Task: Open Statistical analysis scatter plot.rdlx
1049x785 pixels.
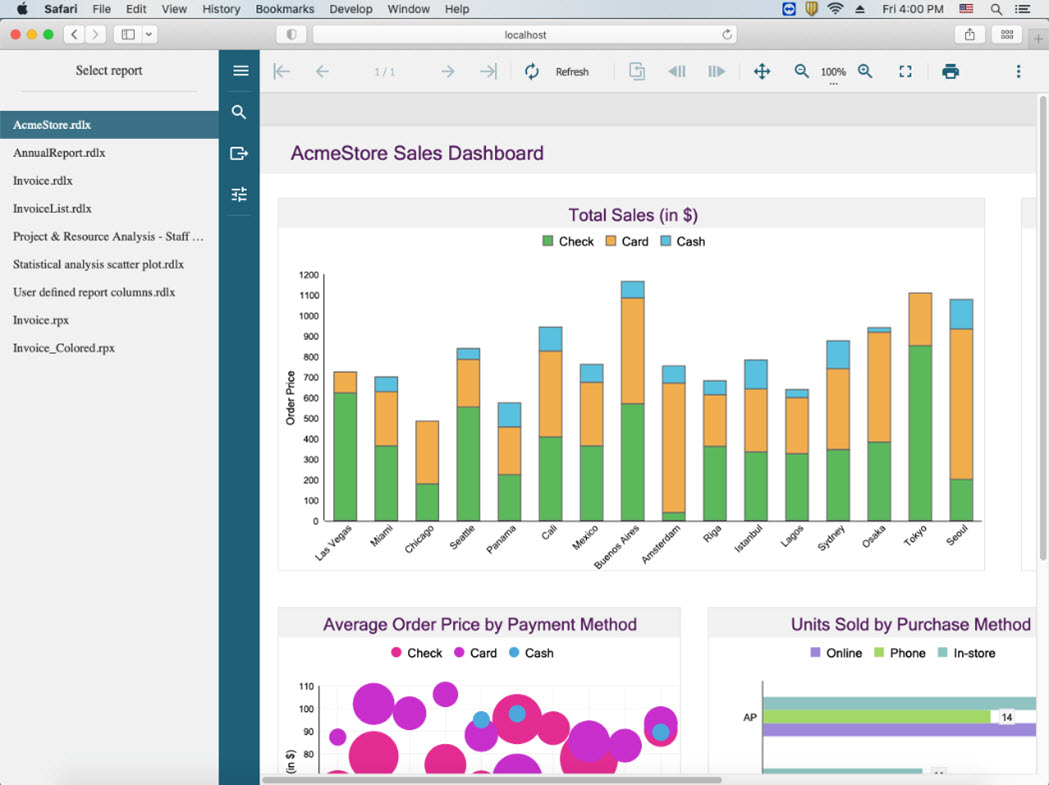Action: point(109,264)
